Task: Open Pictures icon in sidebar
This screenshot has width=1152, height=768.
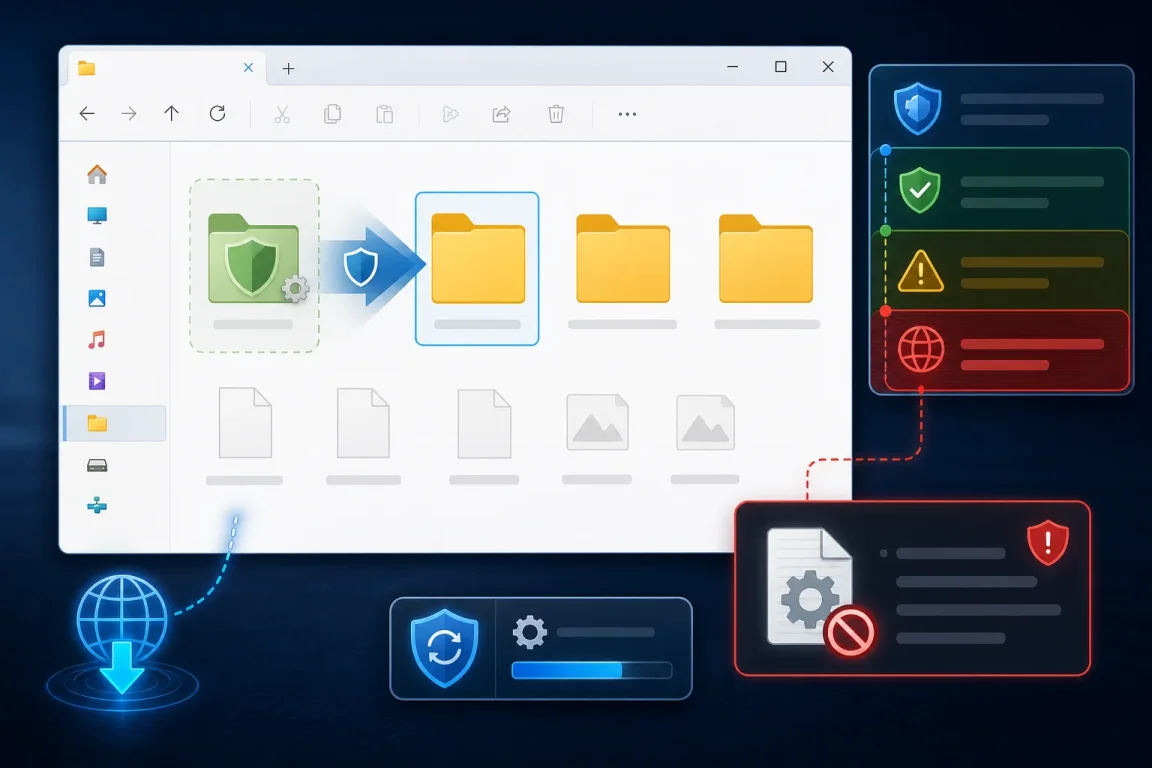Action: click(97, 298)
